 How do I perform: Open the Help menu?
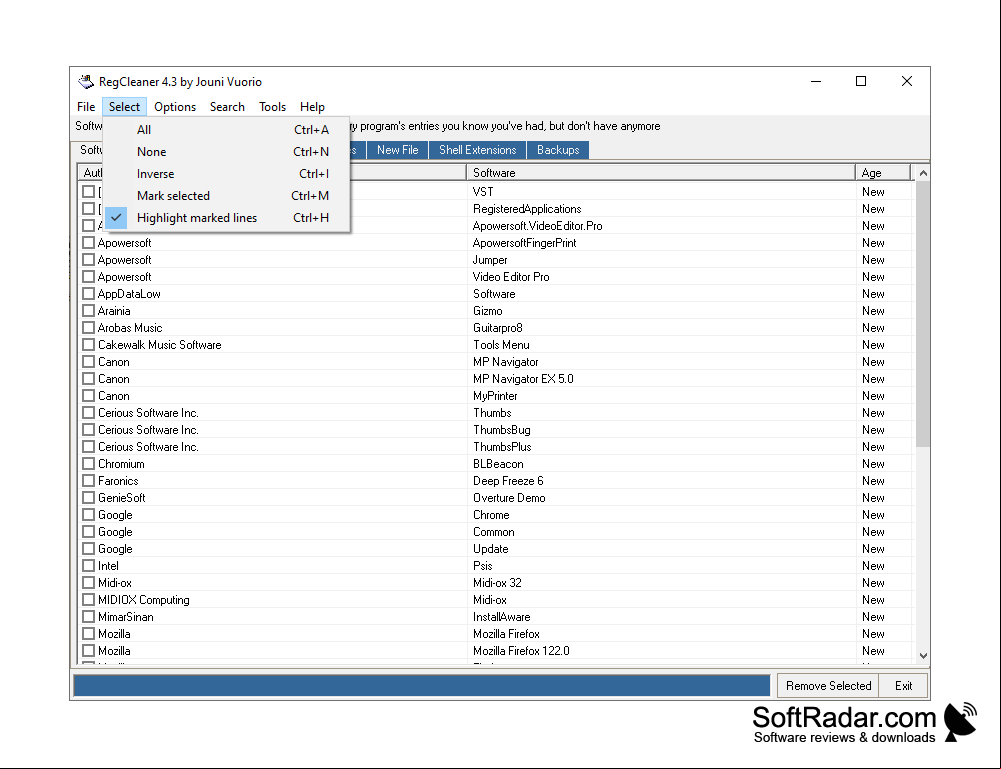coord(312,107)
